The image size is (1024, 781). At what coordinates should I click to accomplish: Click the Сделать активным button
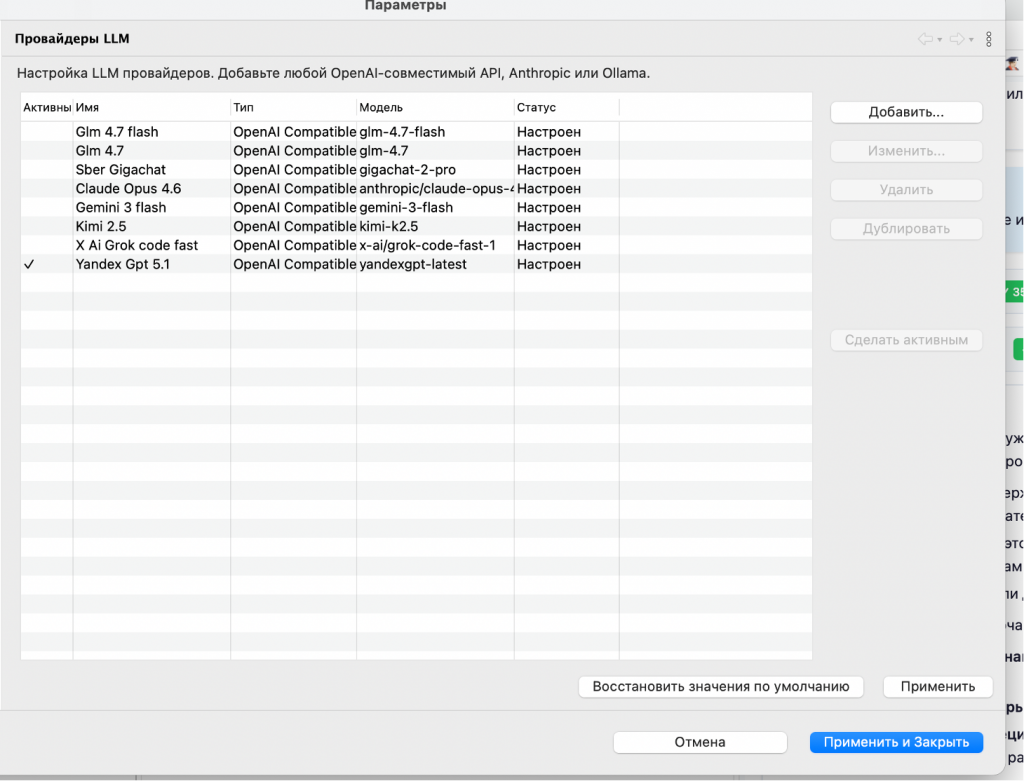pyautogui.click(x=906, y=340)
